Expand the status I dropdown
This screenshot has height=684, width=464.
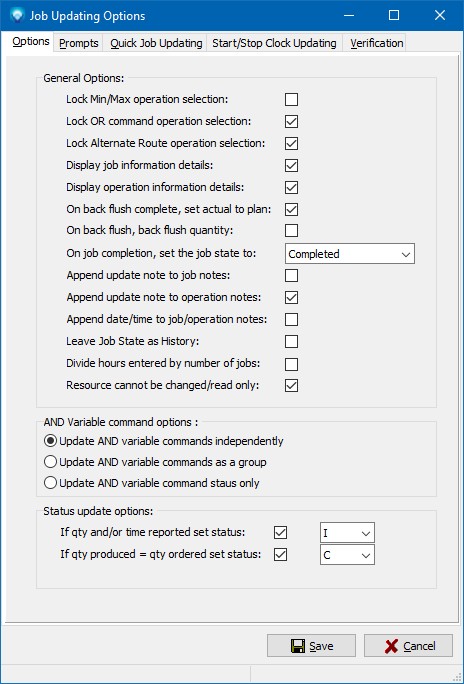pyautogui.click(x=347, y=533)
